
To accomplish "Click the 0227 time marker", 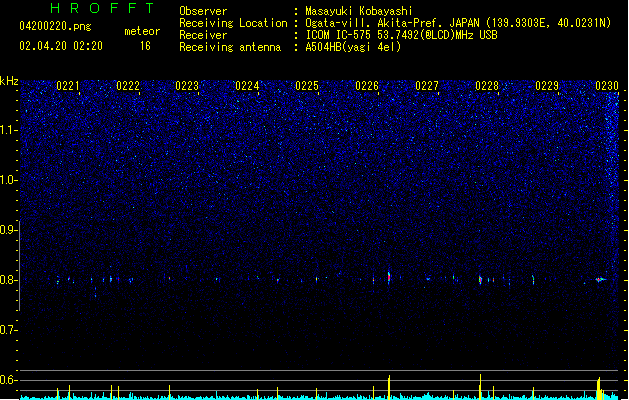I will [x=427, y=86].
